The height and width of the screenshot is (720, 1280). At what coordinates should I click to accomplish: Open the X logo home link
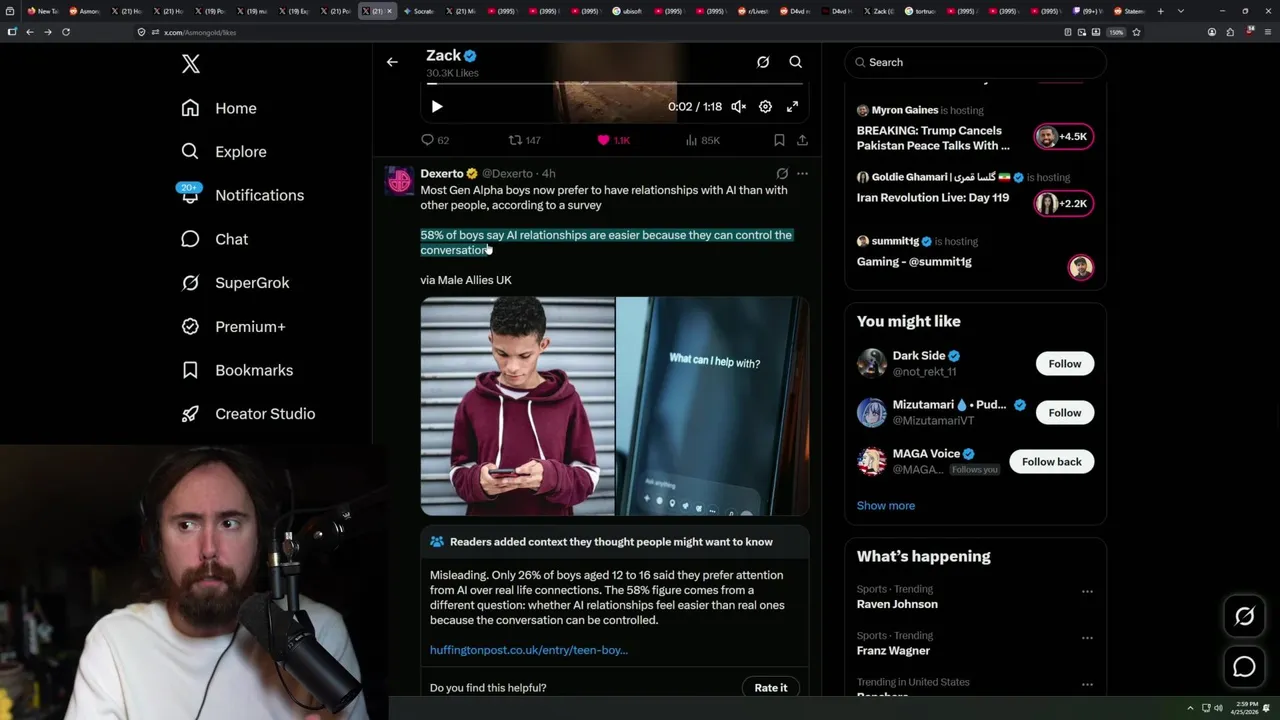click(191, 64)
